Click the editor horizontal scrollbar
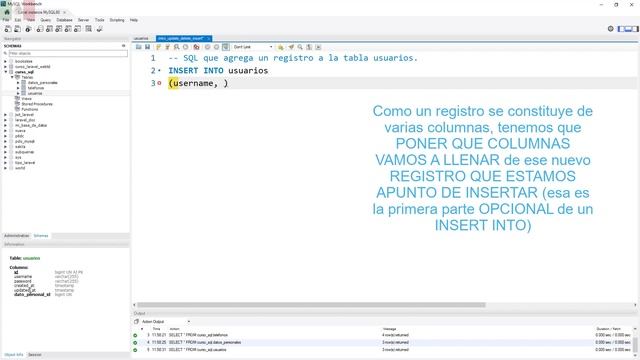 (311, 305)
